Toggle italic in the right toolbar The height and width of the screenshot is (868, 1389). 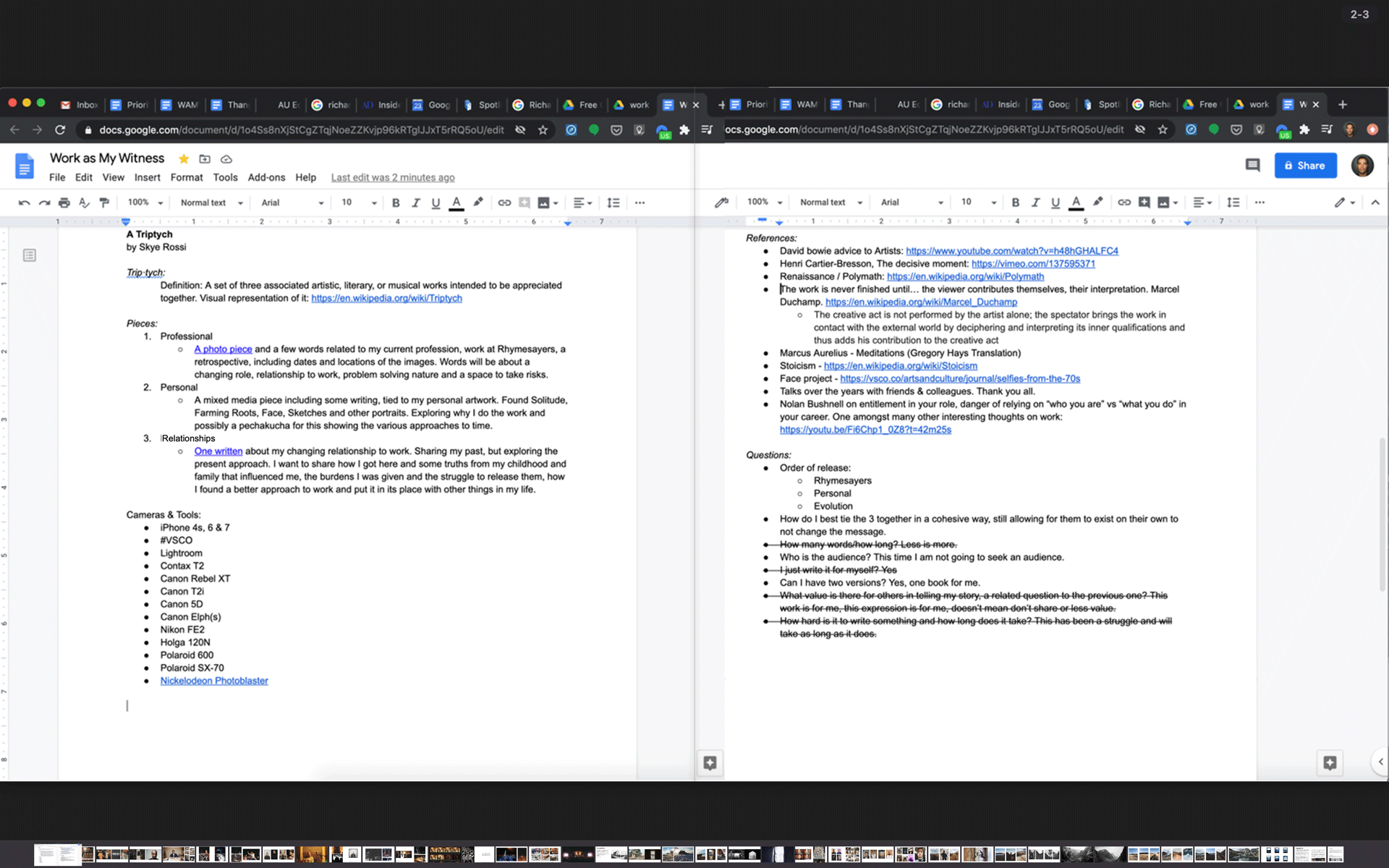click(1035, 203)
